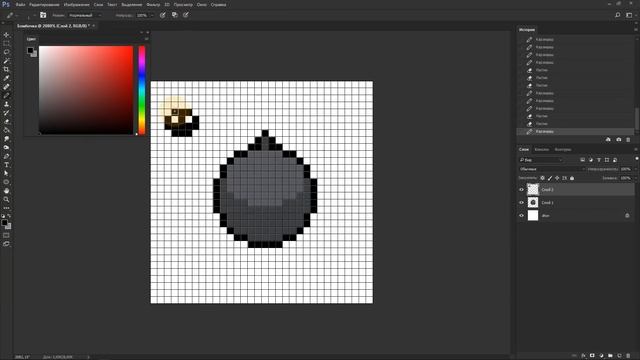Select the Clone Stamp tool
Screen dimensions: 640x360
pos(6,104)
